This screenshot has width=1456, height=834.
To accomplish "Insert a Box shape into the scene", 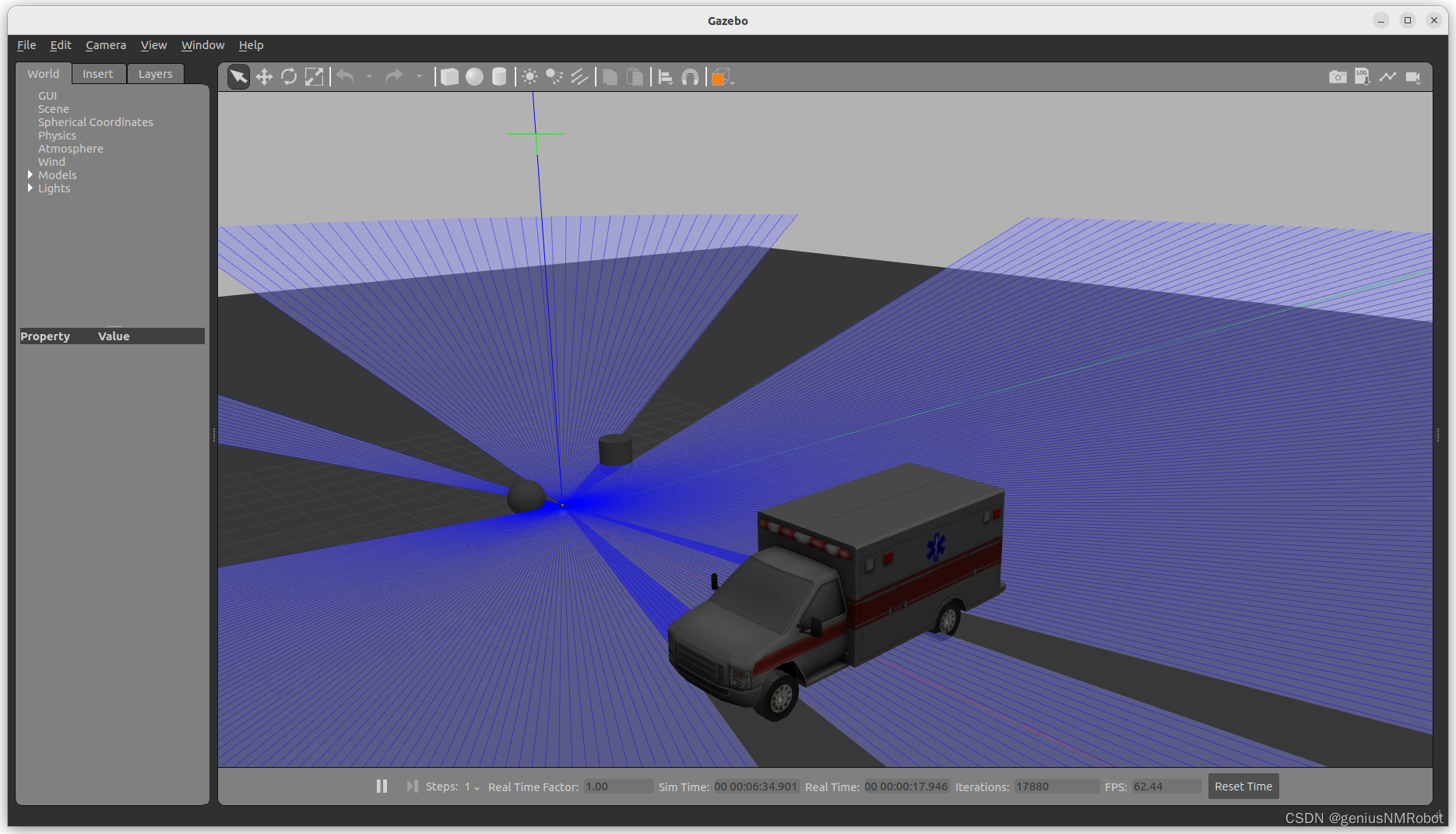I will pyautogui.click(x=450, y=76).
